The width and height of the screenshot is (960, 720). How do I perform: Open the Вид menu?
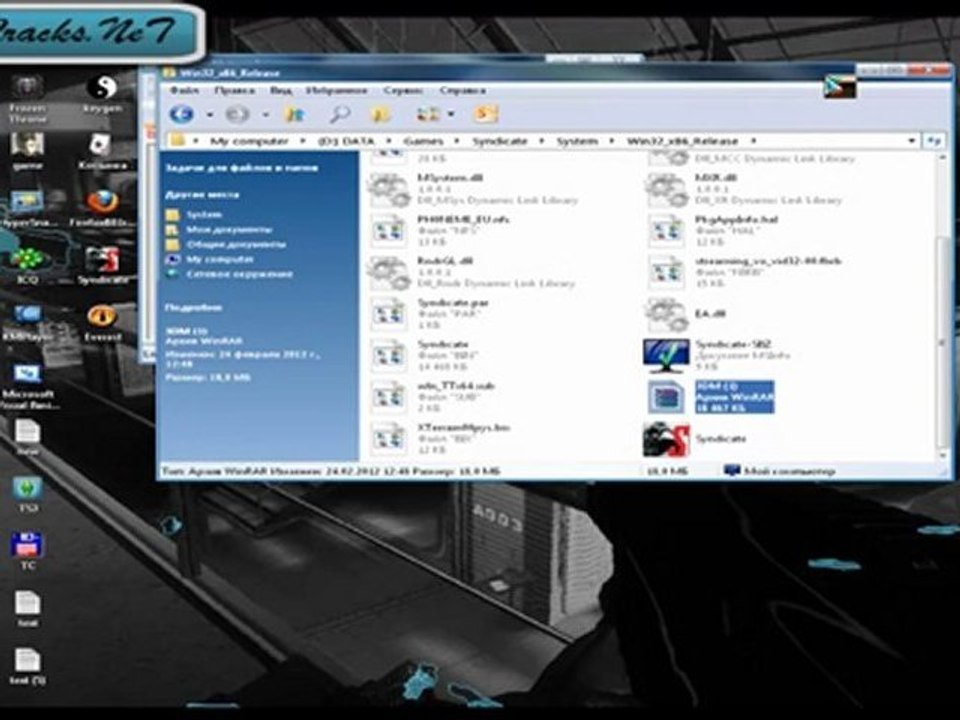(280, 91)
